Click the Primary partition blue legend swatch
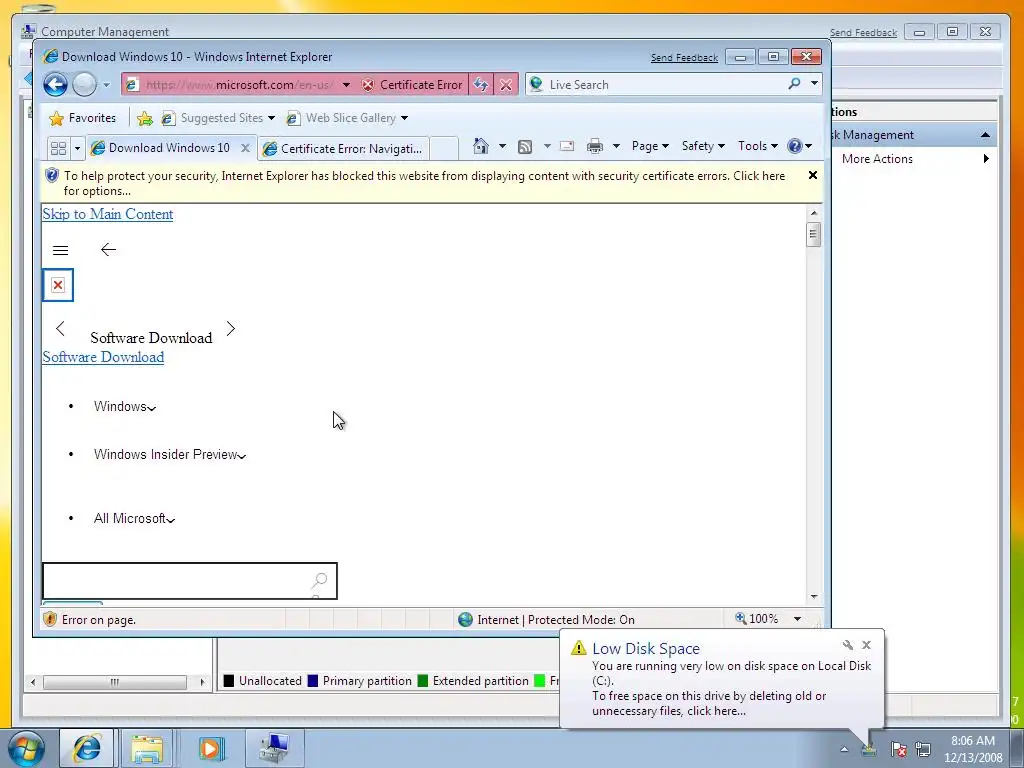The image size is (1024, 768). click(x=313, y=681)
